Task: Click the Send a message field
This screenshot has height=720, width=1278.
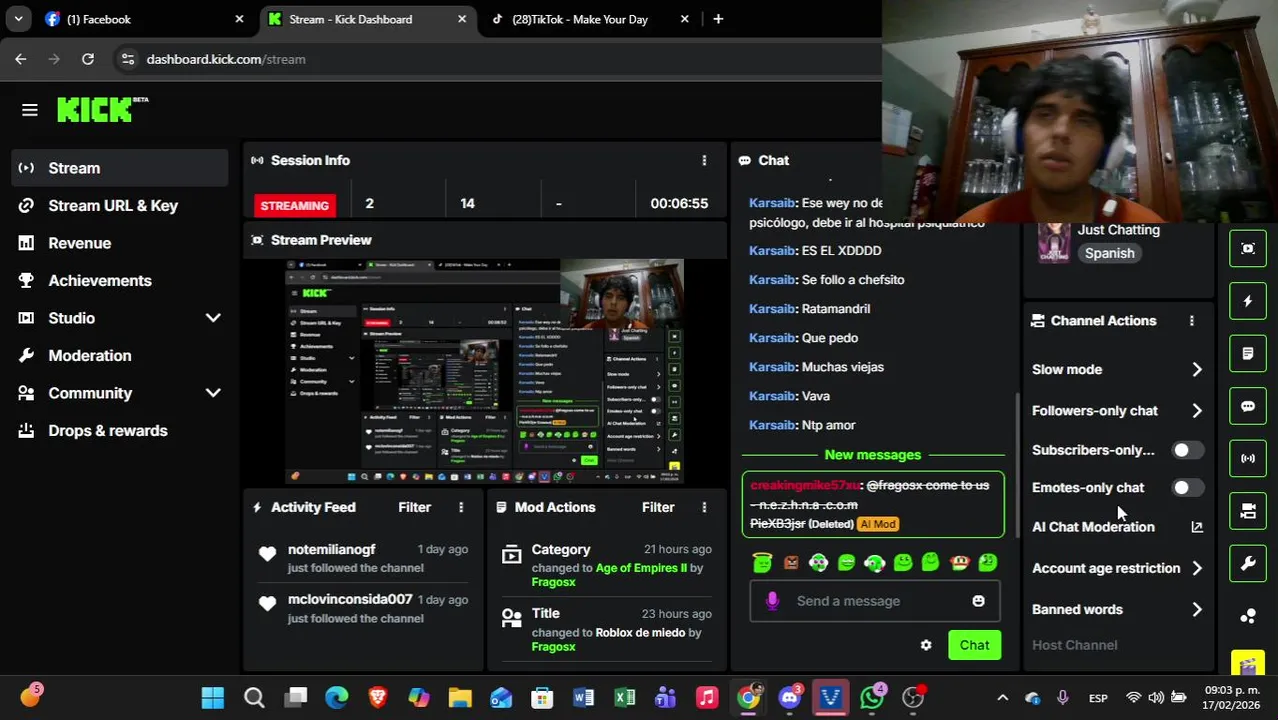Action: pos(875,601)
